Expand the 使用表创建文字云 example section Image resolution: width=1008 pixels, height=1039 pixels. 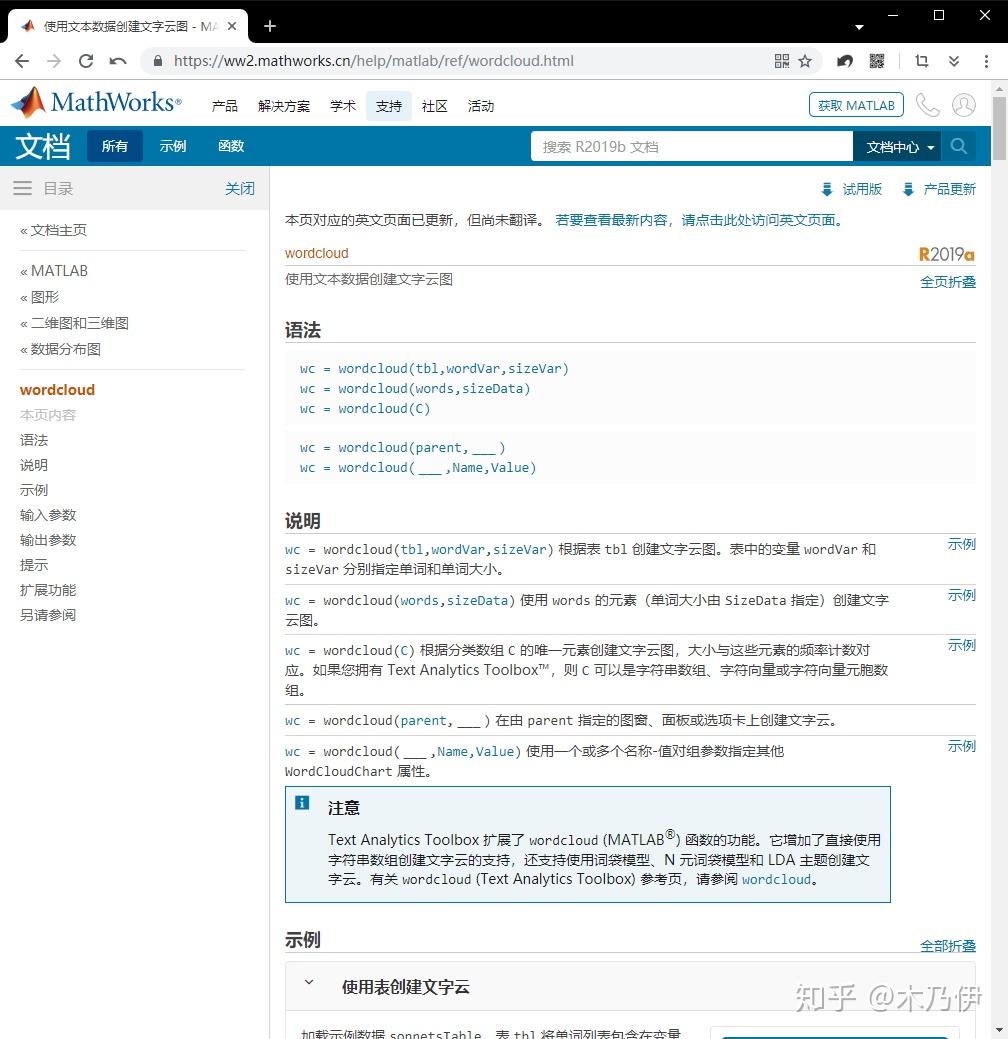(308, 985)
